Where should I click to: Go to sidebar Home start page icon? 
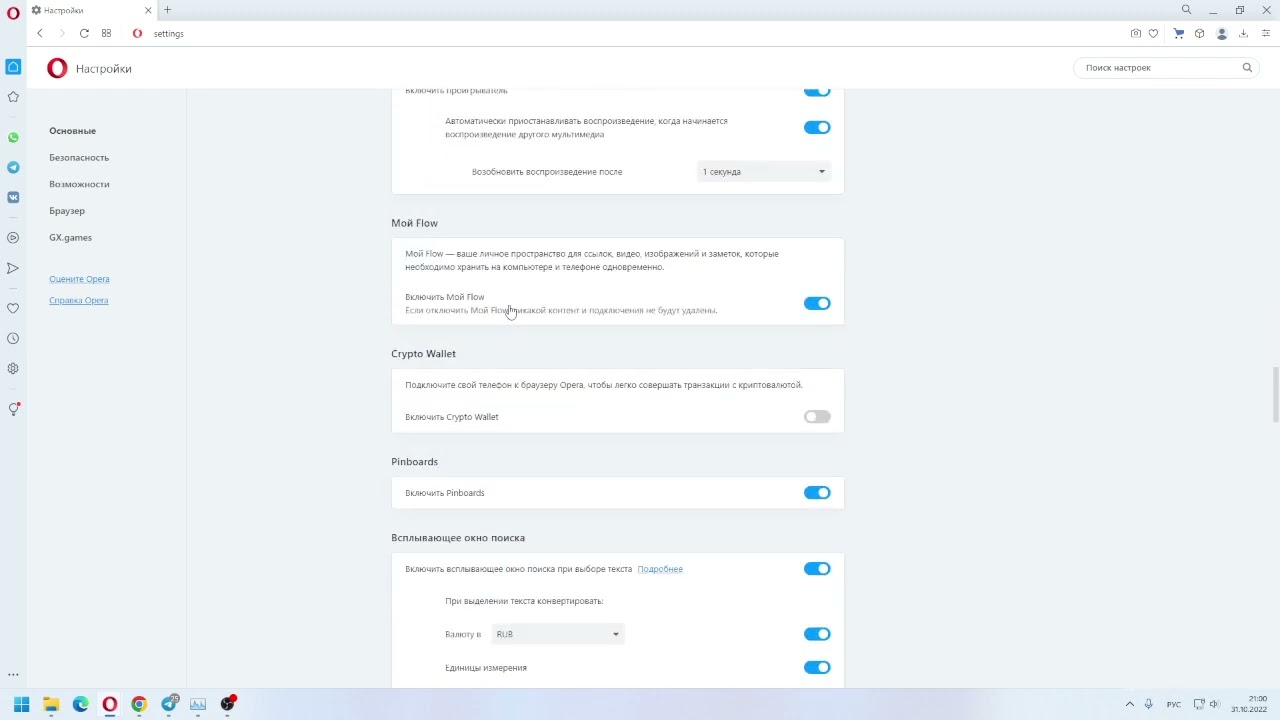(13, 67)
